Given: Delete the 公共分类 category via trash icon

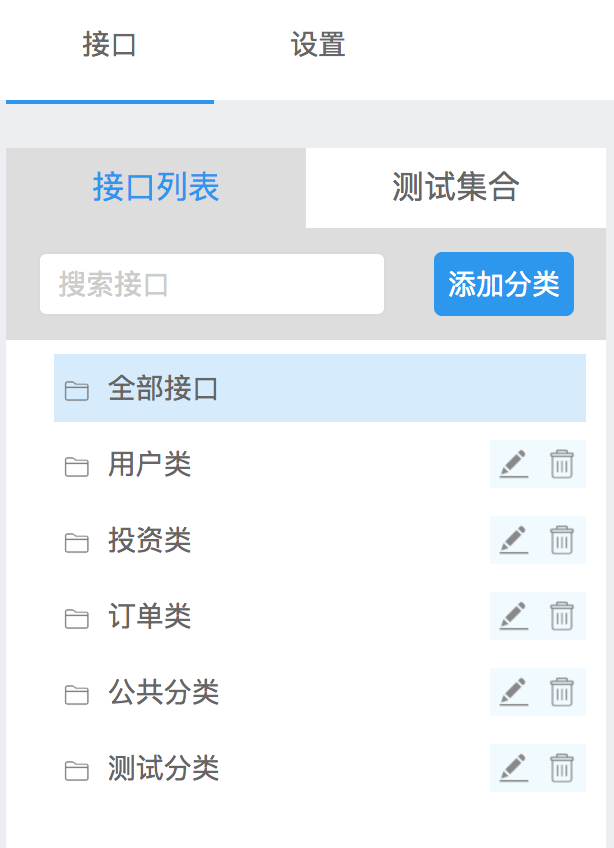Looking at the screenshot, I should 561,692.
